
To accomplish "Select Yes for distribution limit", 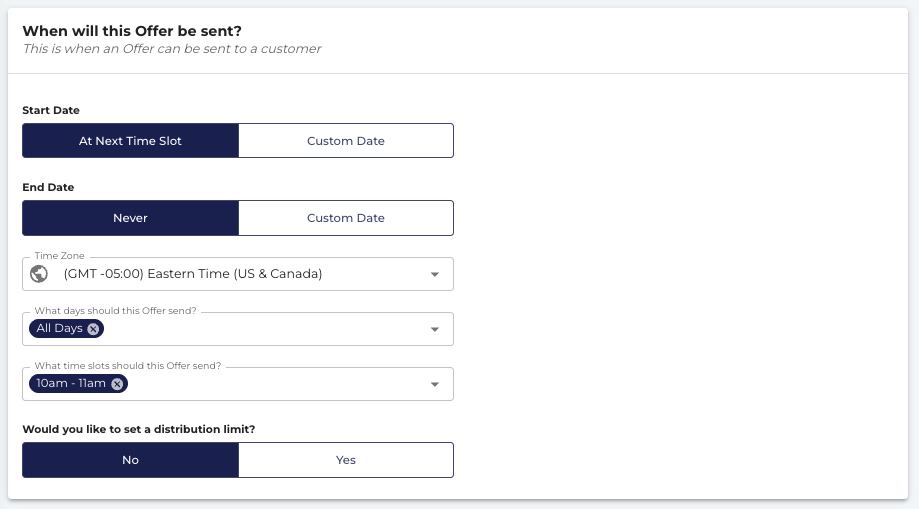I will (346, 460).
